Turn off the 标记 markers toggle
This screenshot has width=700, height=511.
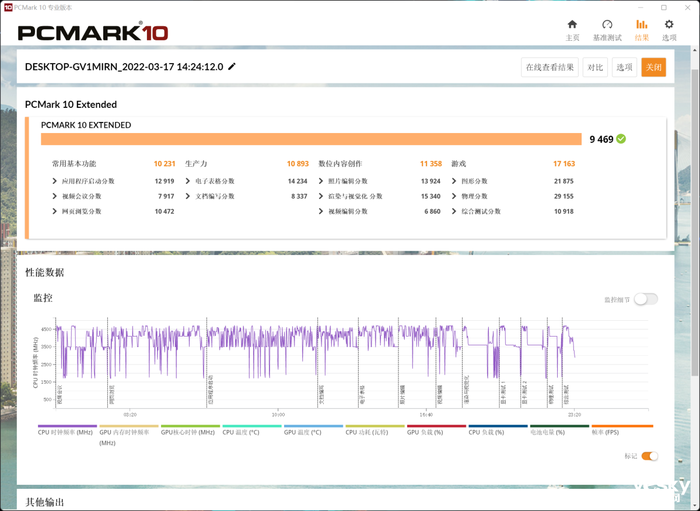(650, 456)
